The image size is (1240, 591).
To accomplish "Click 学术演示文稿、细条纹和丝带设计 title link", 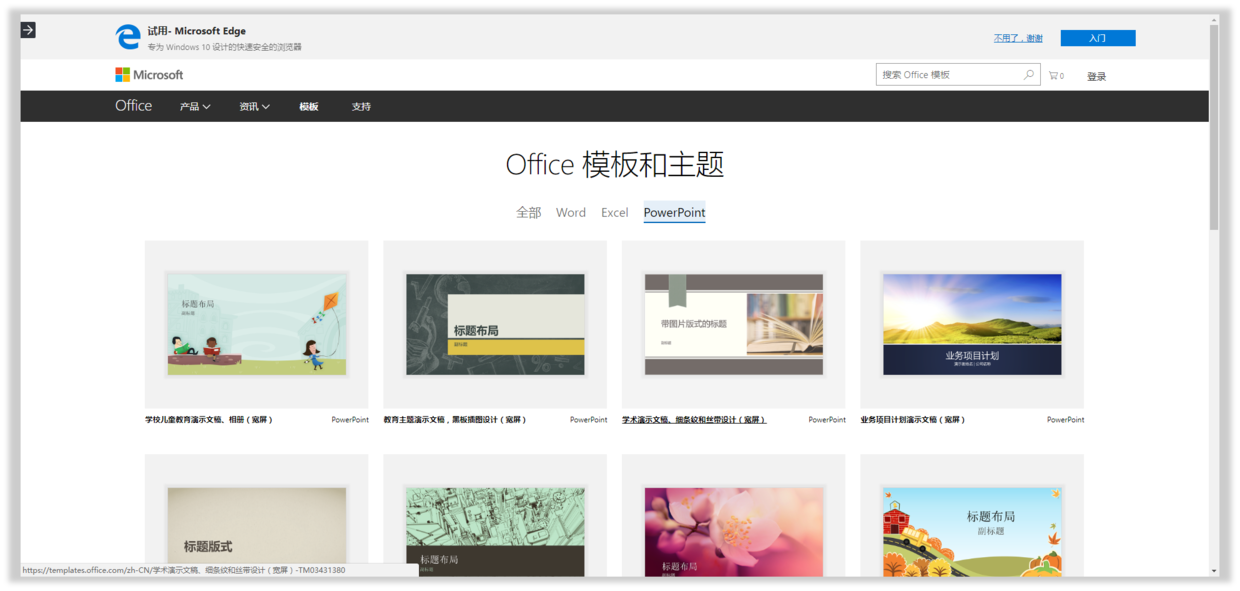I will [x=694, y=420].
